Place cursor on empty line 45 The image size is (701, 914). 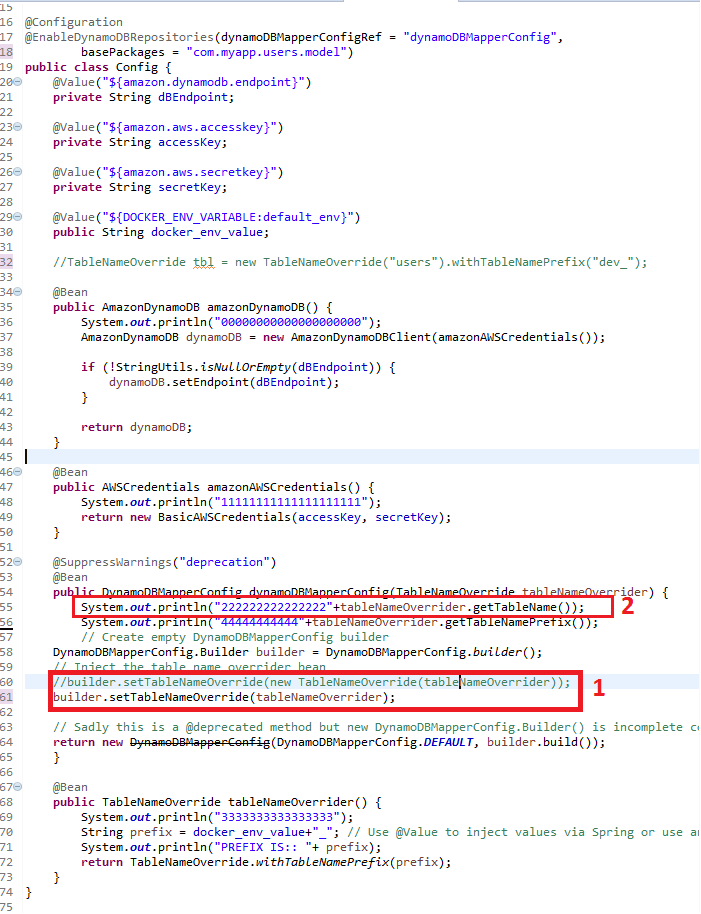(x=361, y=457)
